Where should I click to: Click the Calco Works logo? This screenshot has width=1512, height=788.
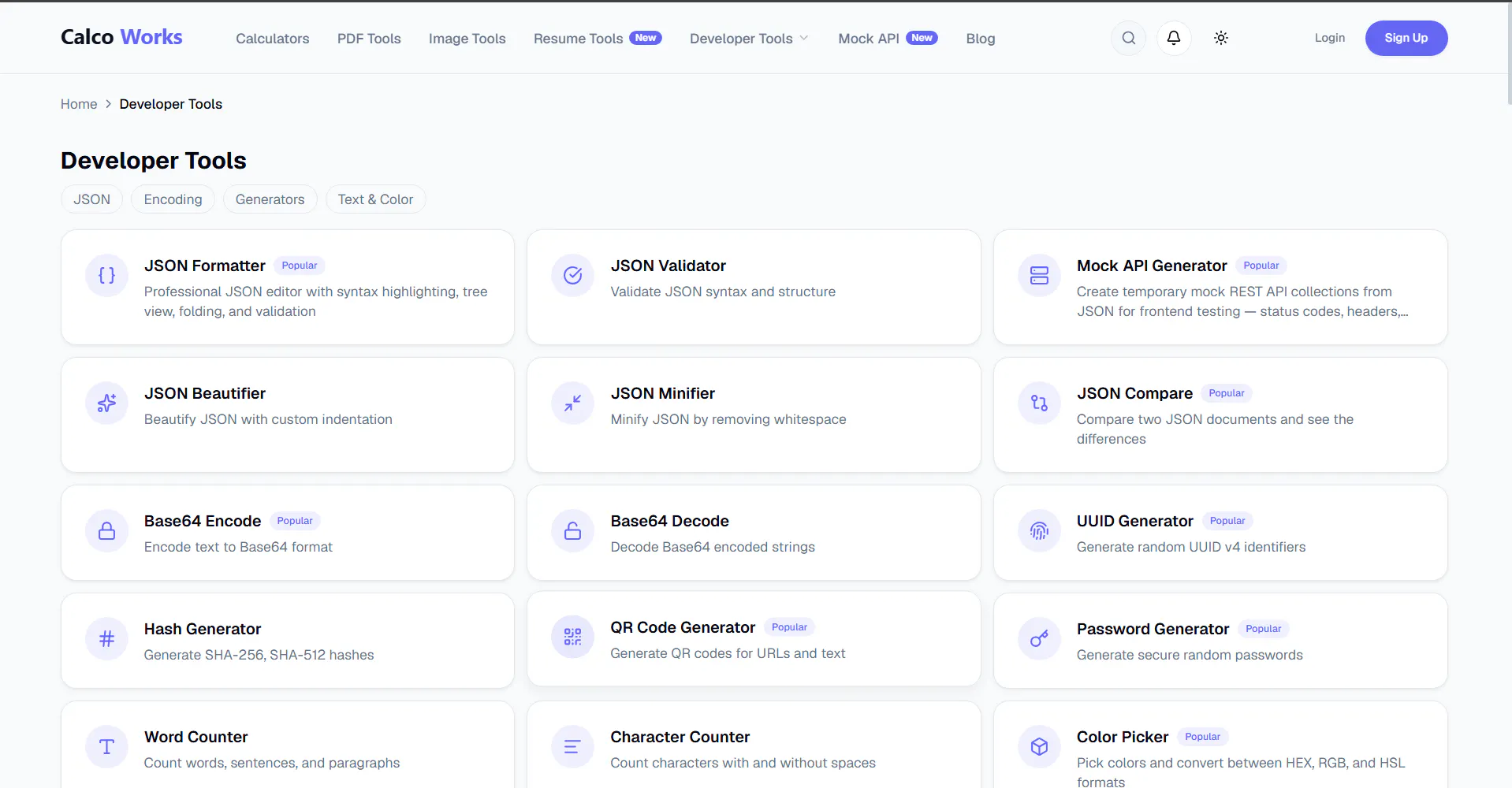coord(121,37)
